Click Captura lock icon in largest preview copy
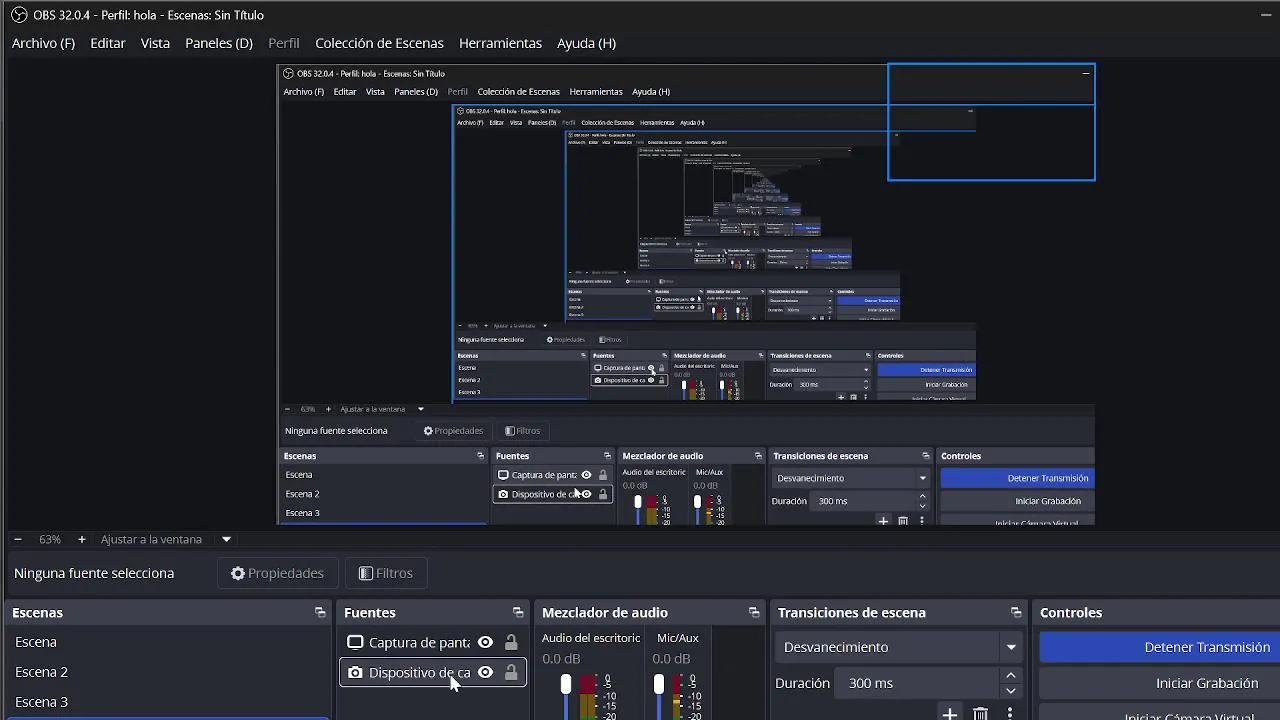Screen dimensions: 1280x720 [x=602, y=475]
